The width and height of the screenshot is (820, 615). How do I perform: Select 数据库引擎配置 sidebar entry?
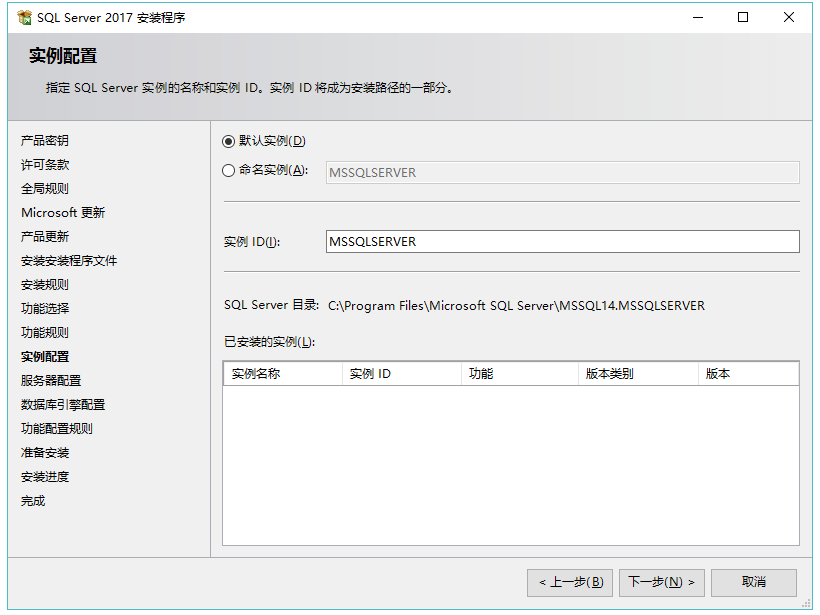coord(63,405)
